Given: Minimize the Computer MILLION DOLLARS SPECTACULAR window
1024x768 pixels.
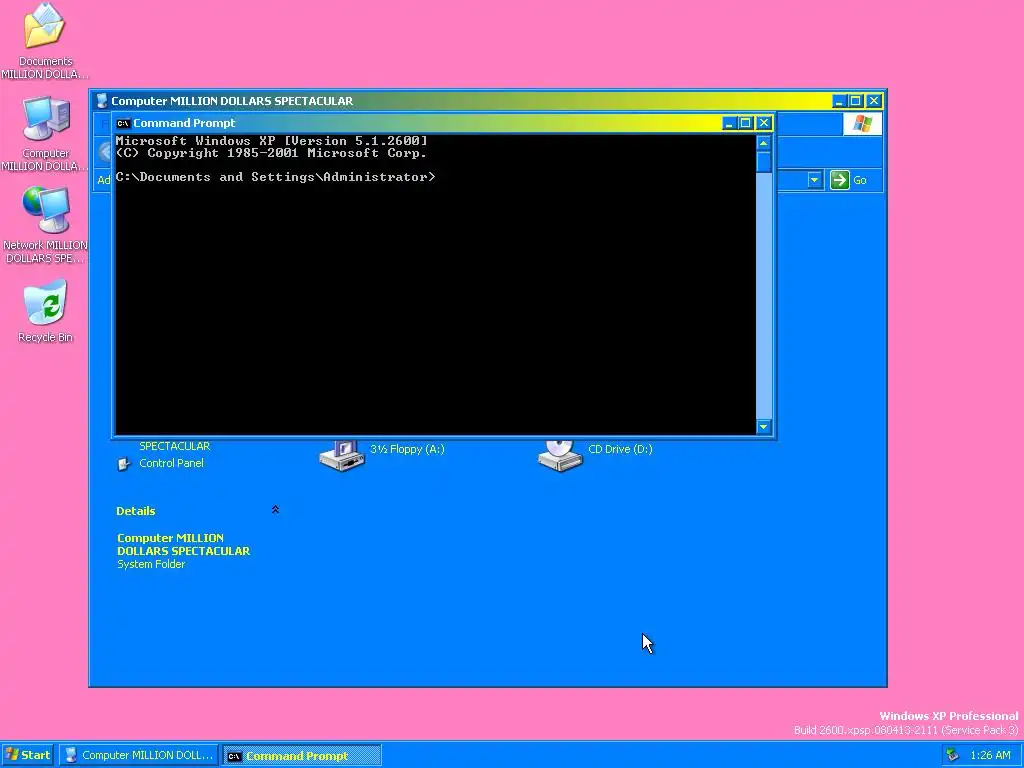Looking at the screenshot, I should point(839,101).
